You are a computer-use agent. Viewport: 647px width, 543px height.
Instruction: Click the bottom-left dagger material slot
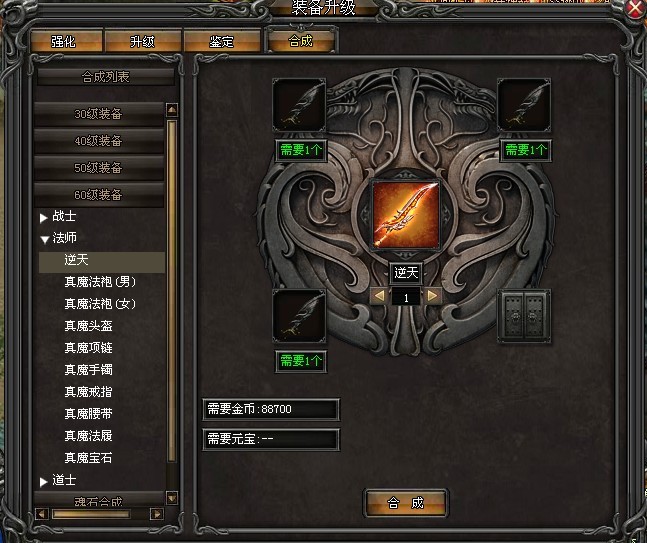(x=299, y=316)
